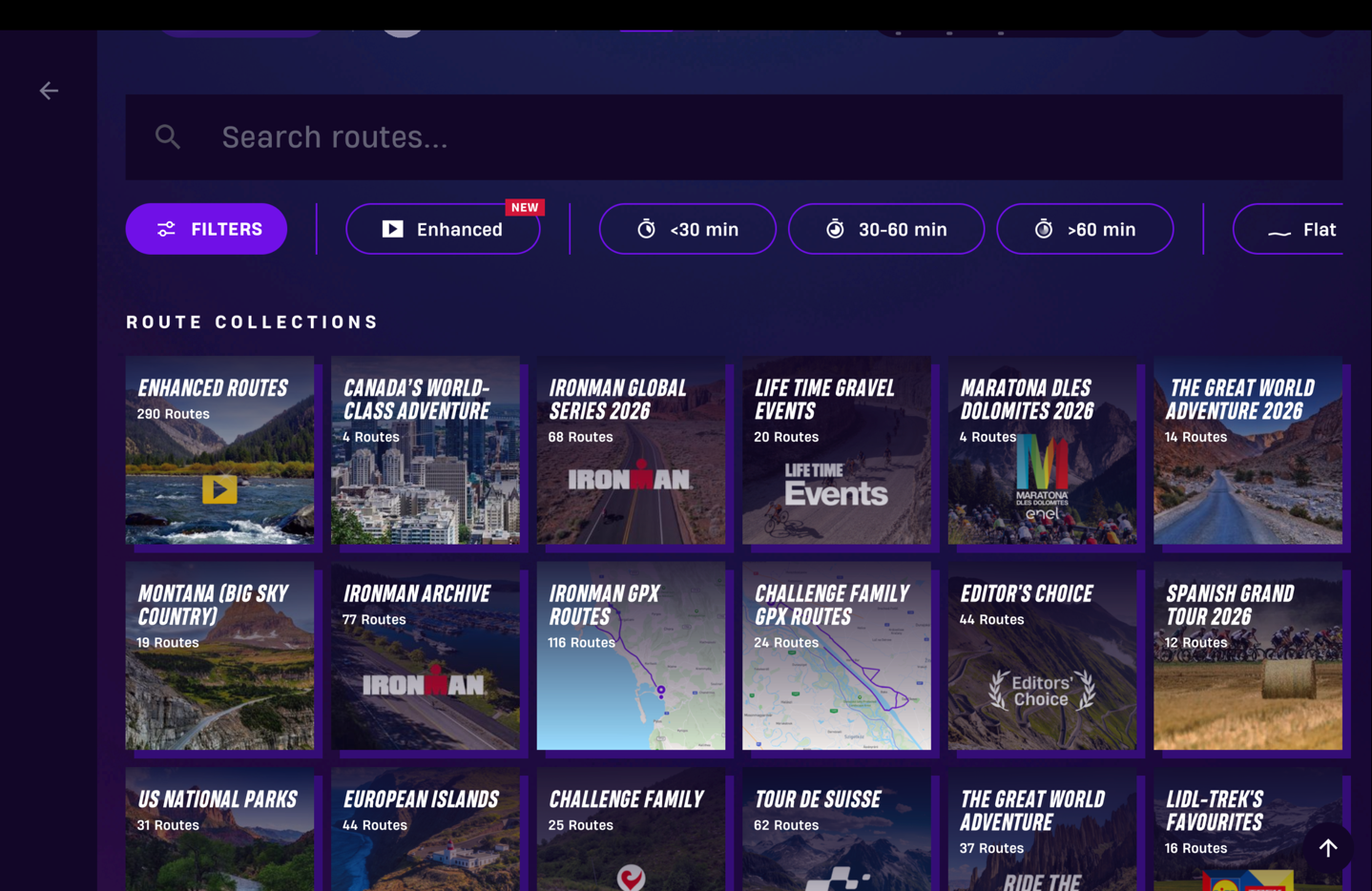1372x891 pixels.
Task: Toggle the Flat terrain filter
Action: 1288,229
